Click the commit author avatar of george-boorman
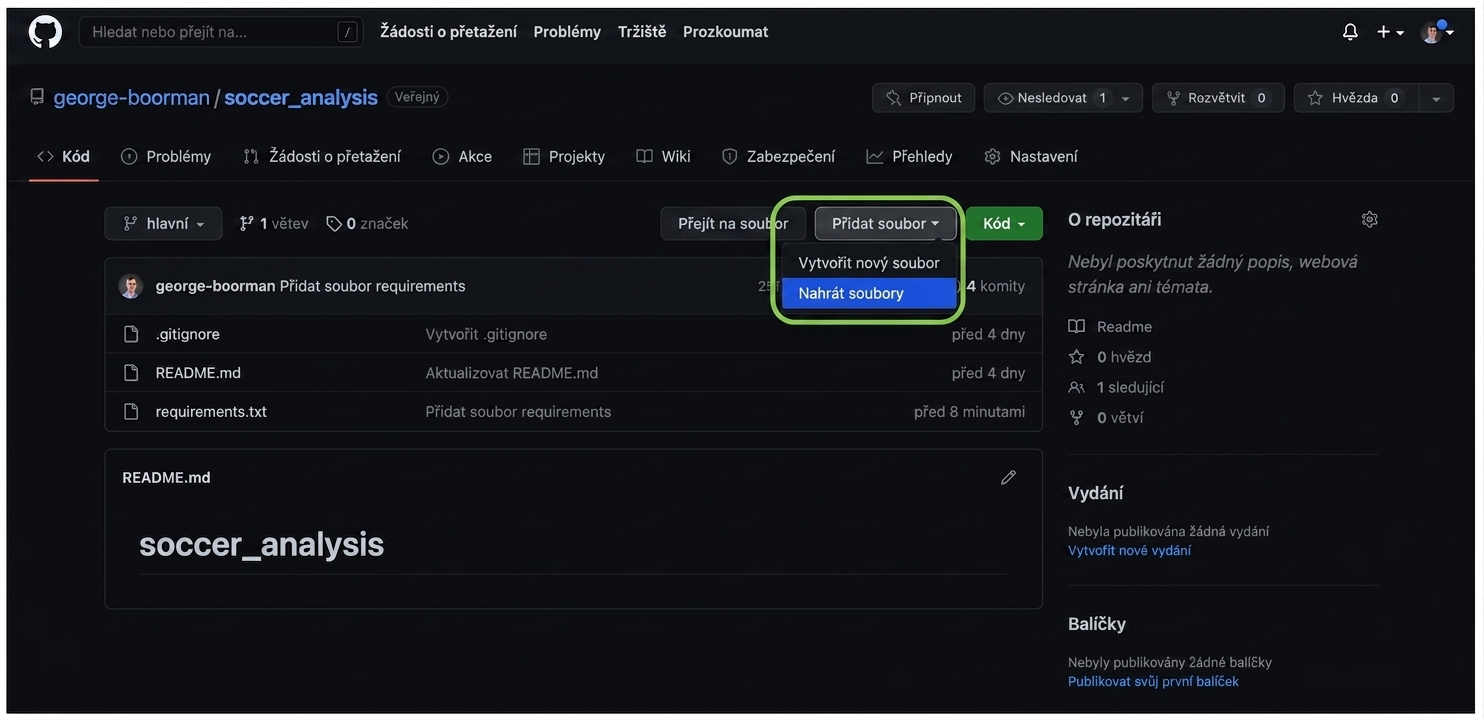This screenshot has height=720, width=1484. (131, 286)
